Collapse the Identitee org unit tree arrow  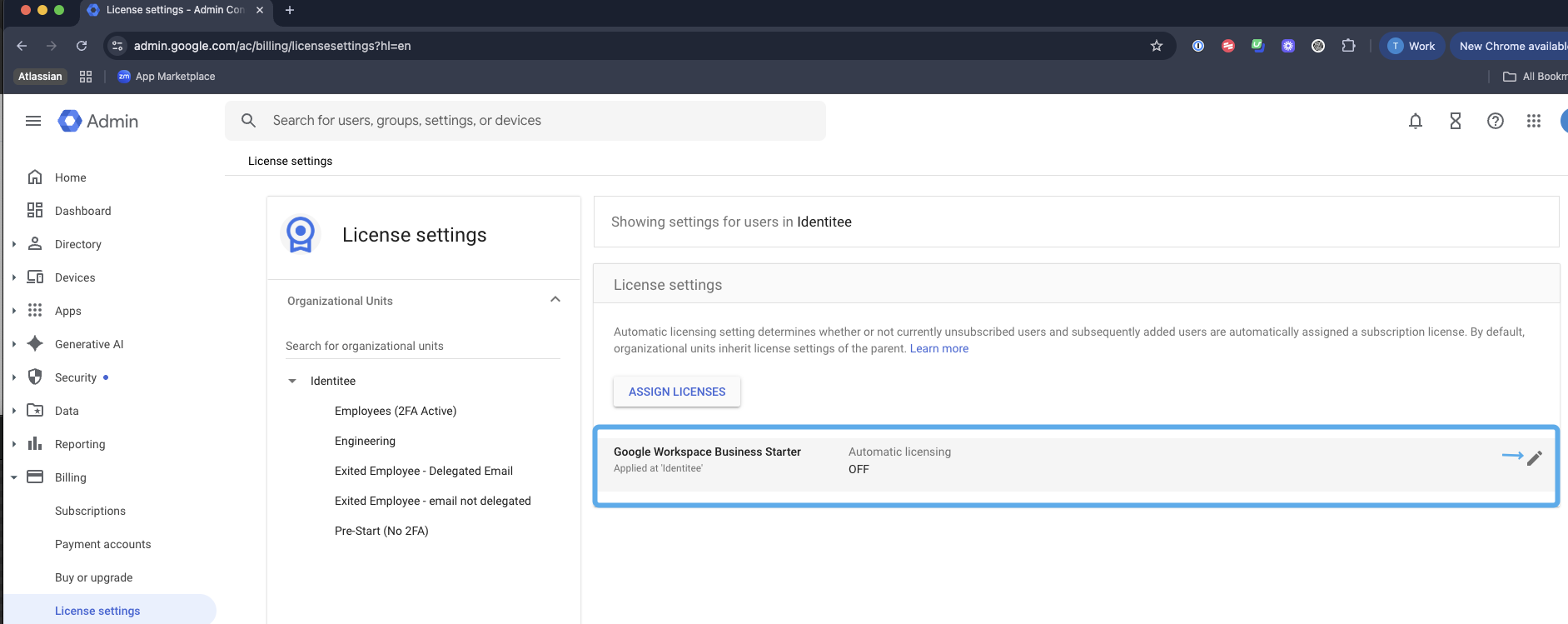[x=292, y=381]
